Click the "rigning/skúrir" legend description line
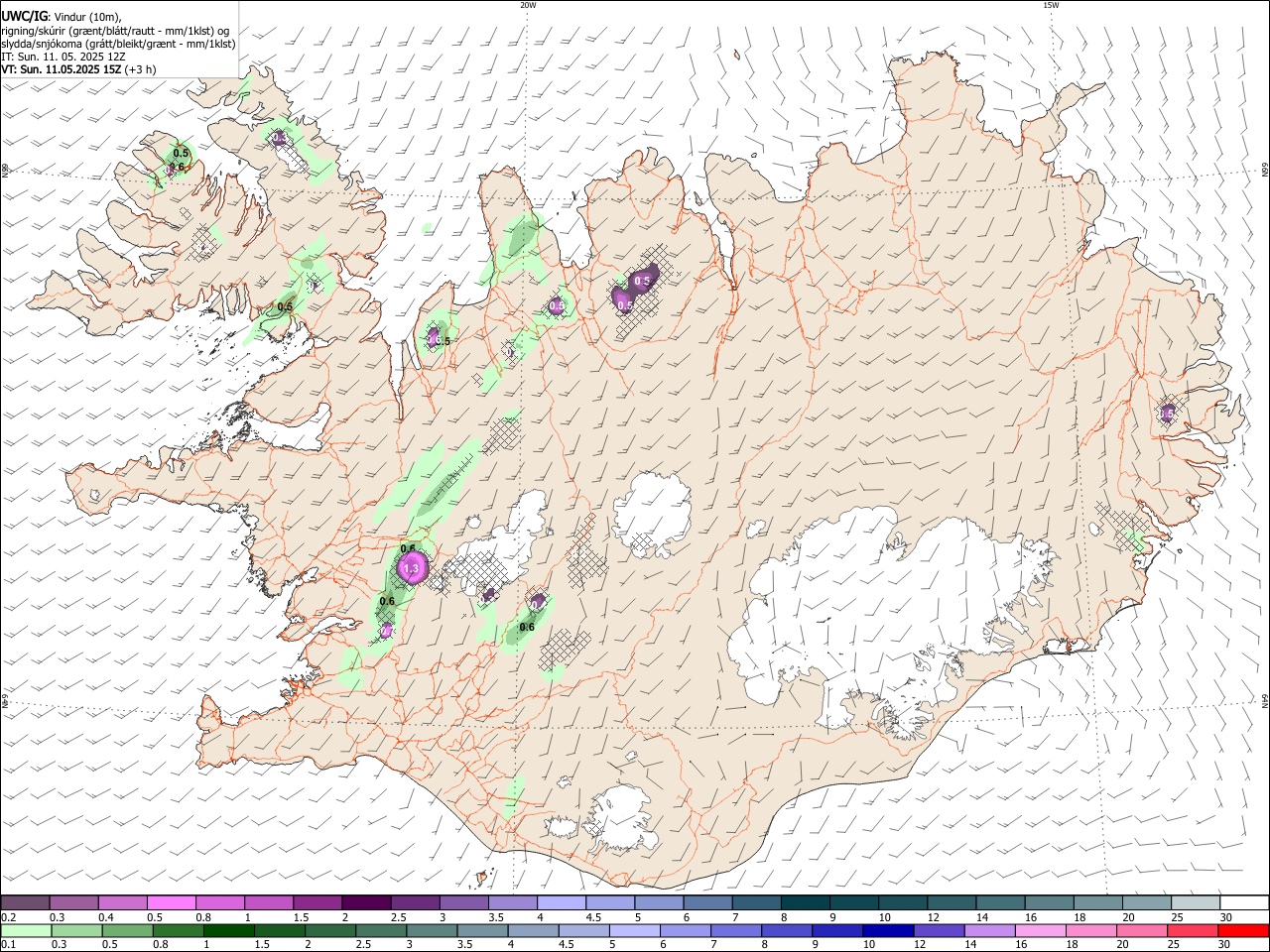Viewport: 1270px width, 952px height. point(115,30)
